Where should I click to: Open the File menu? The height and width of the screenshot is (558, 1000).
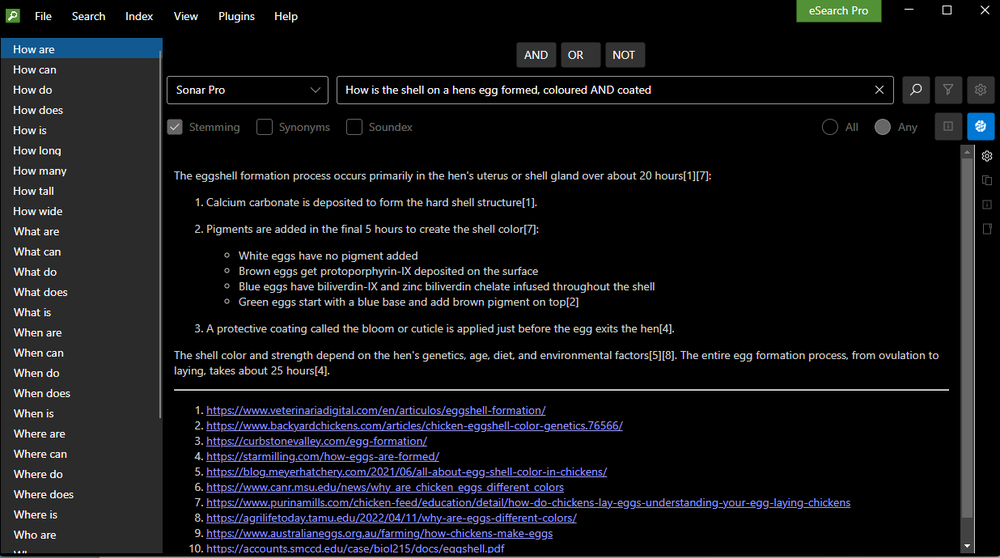tap(43, 16)
